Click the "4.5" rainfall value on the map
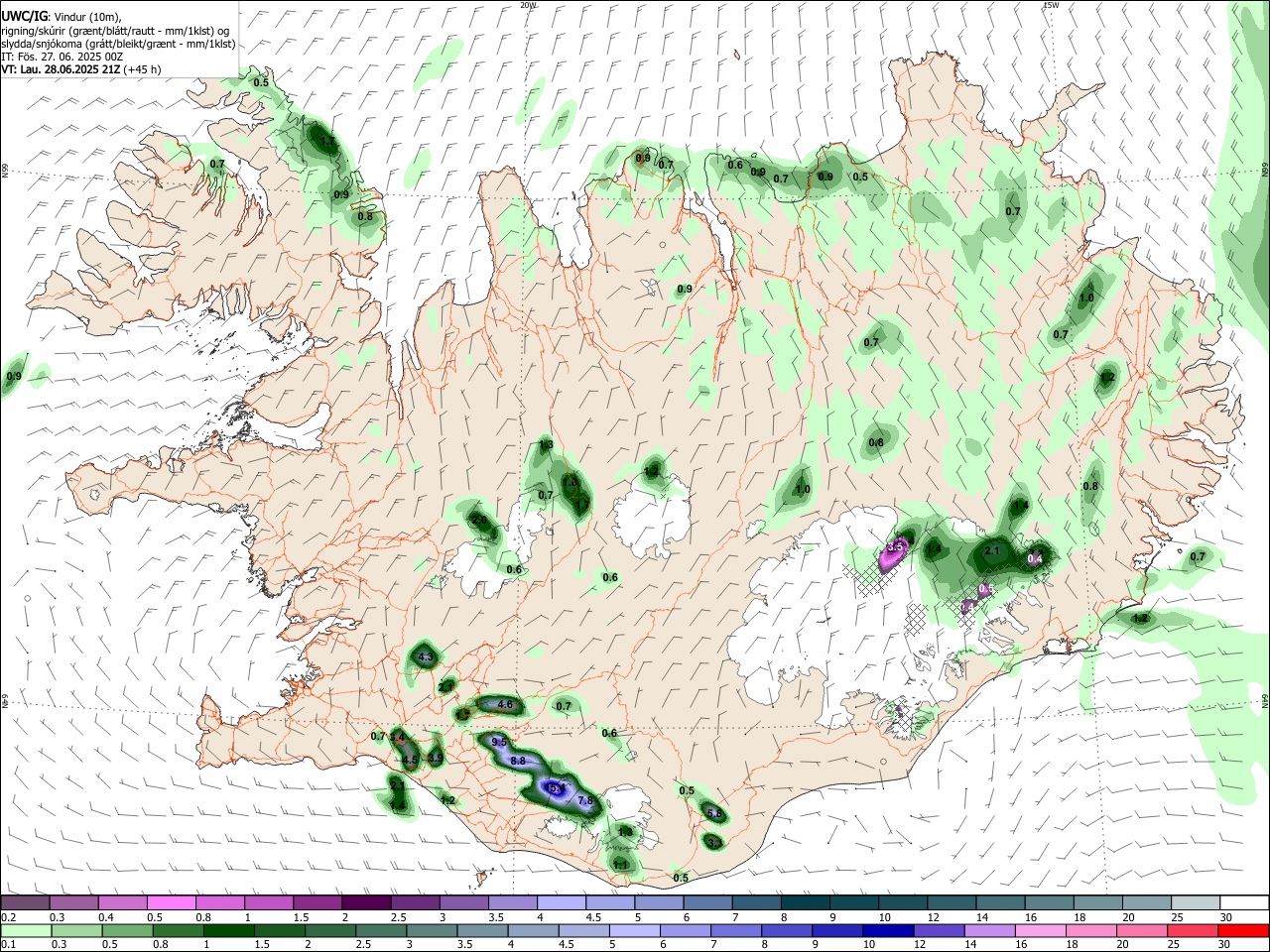The height and width of the screenshot is (952, 1270). tap(410, 761)
